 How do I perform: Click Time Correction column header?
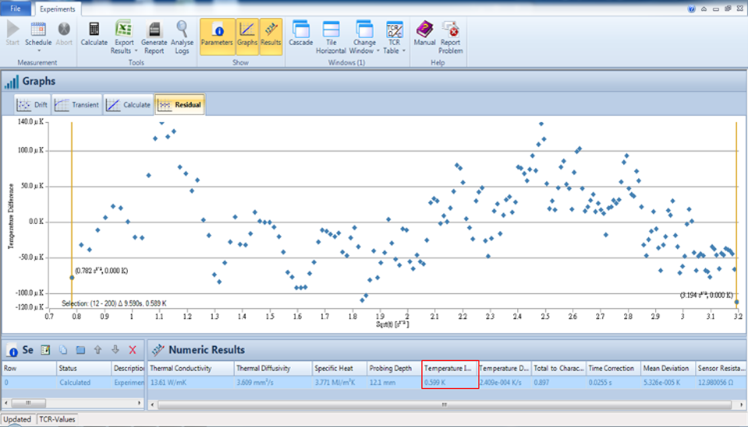613,368
